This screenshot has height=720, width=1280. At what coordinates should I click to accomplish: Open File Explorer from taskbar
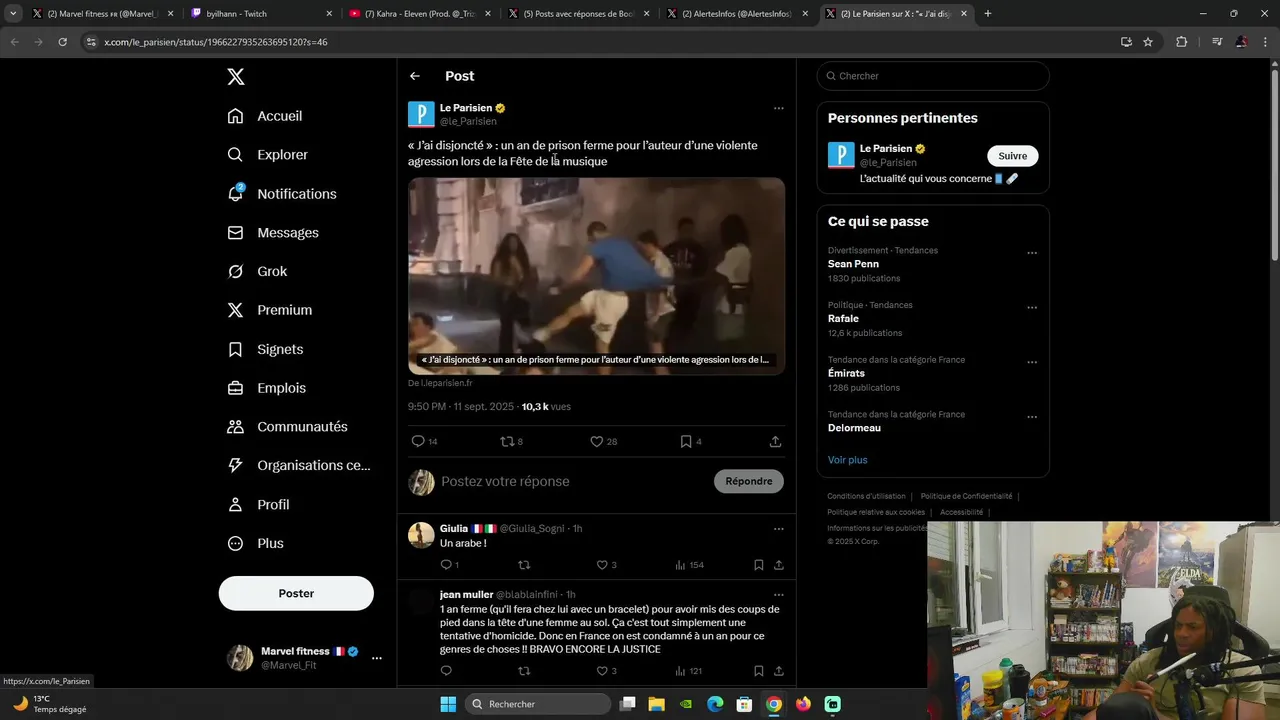pos(656,704)
